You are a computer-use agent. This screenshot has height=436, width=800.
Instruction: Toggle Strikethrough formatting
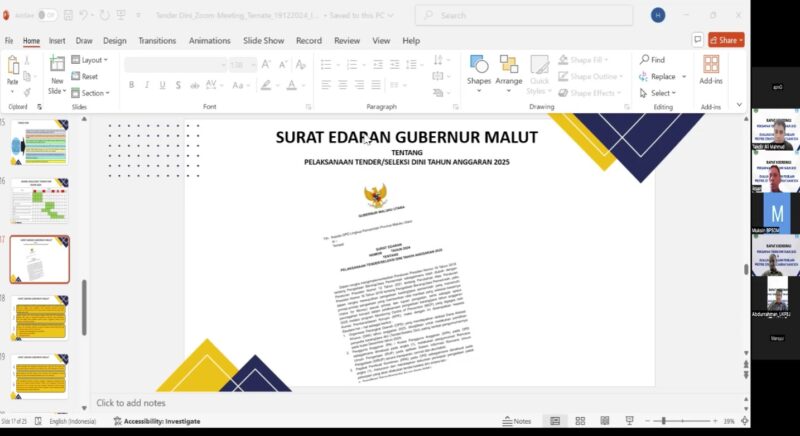pyautogui.click(x=194, y=85)
